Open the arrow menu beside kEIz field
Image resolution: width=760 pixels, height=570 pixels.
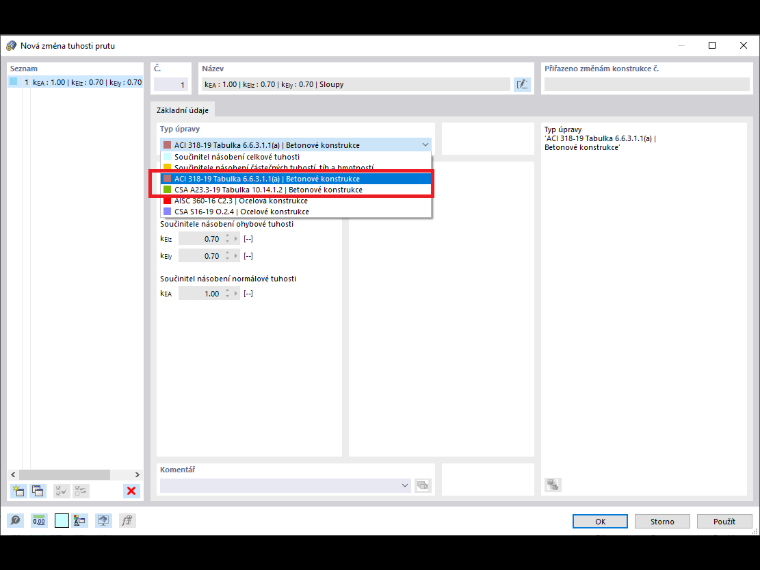pos(236,239)
